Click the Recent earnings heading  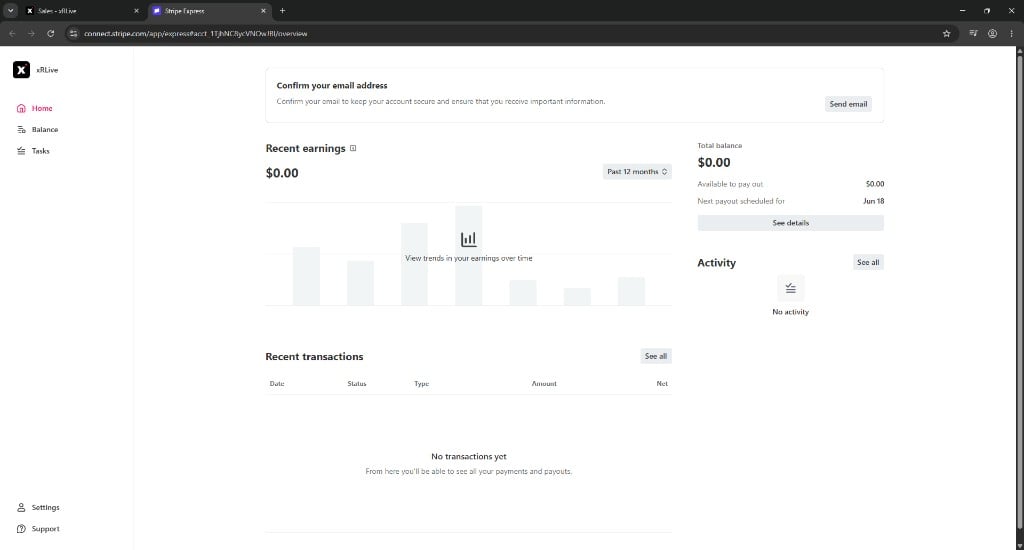pyautogui.click(x=305, y=148)
